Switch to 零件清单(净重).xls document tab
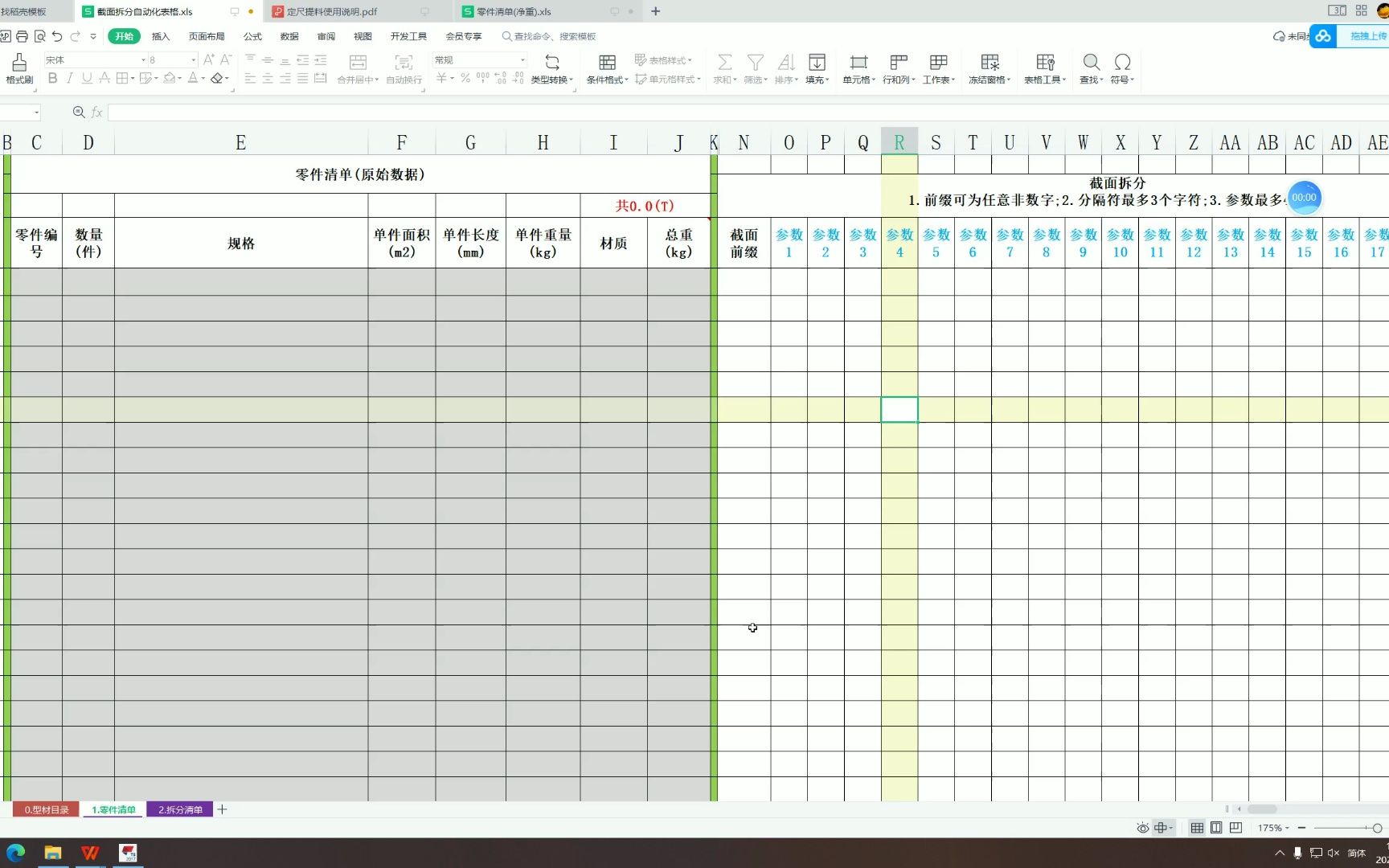Viewport: 1389px width, 868px height. click(x=548, y=11)
